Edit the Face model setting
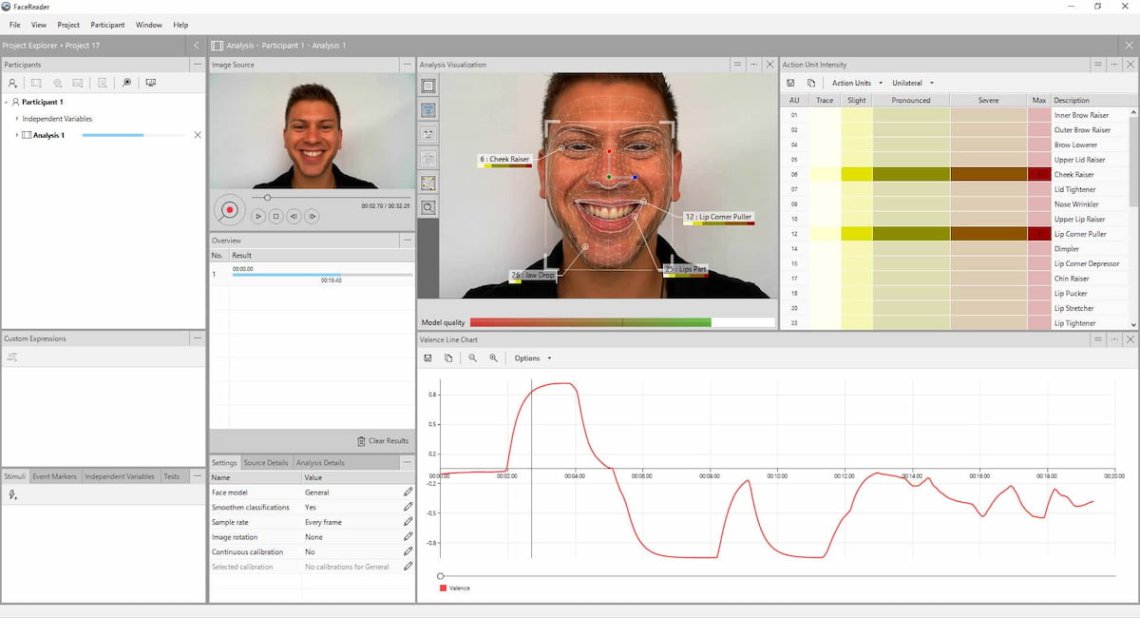 coord(408,492)
